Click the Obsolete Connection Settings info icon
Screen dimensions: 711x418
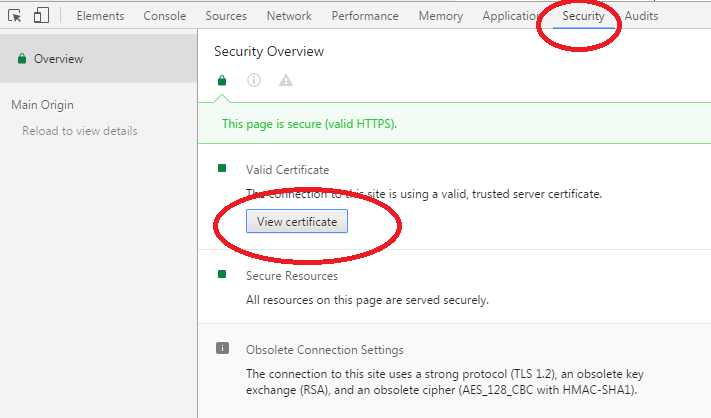[222, 349]
